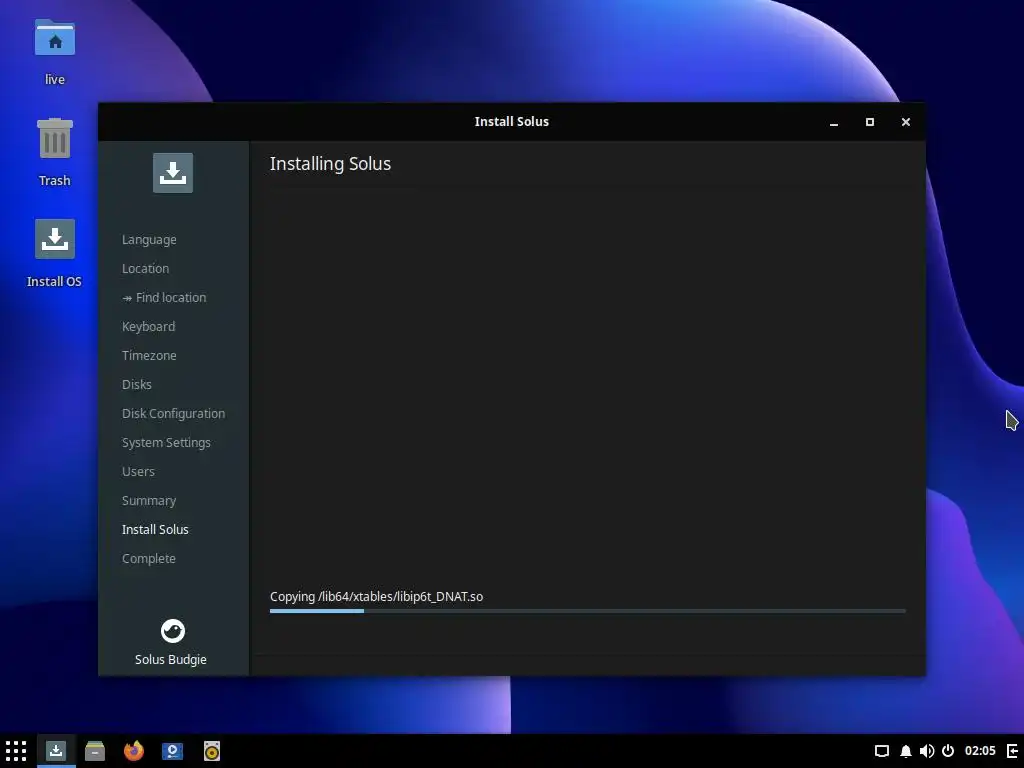1024x768 pixels.
Task: Open the music player taskbar icon
Action: [212, 751]
